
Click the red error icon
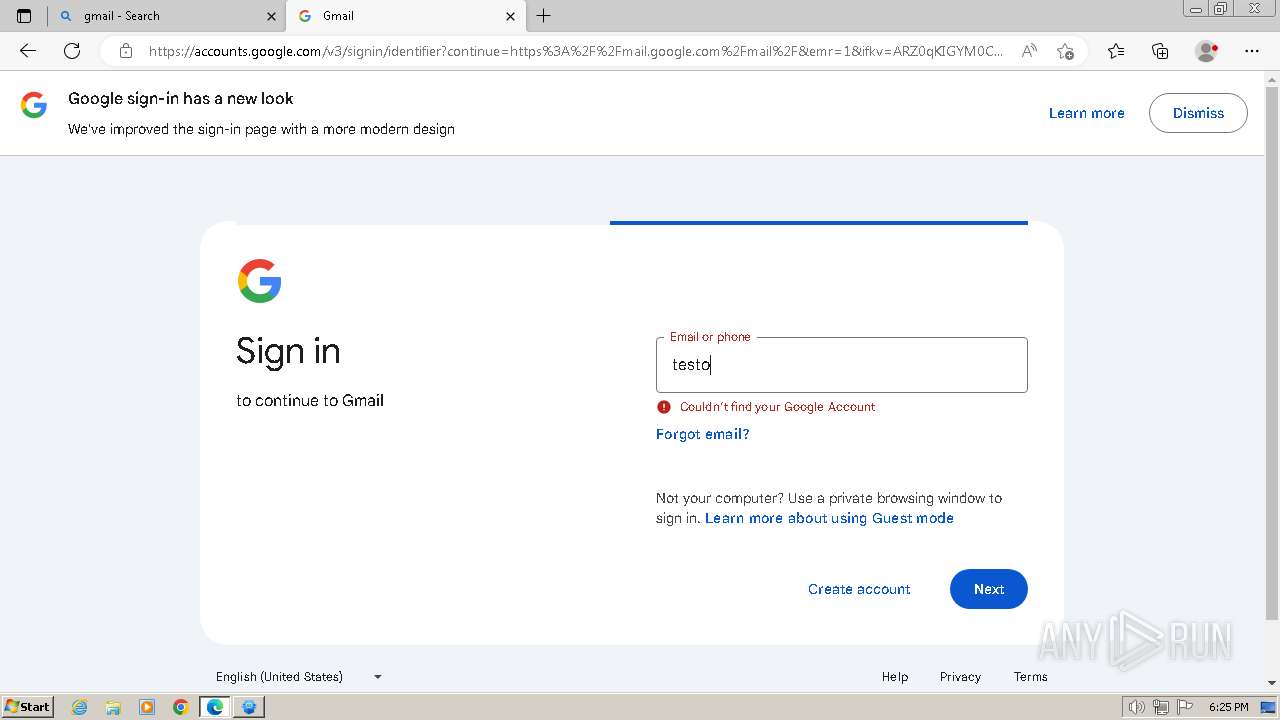[663, 406]
